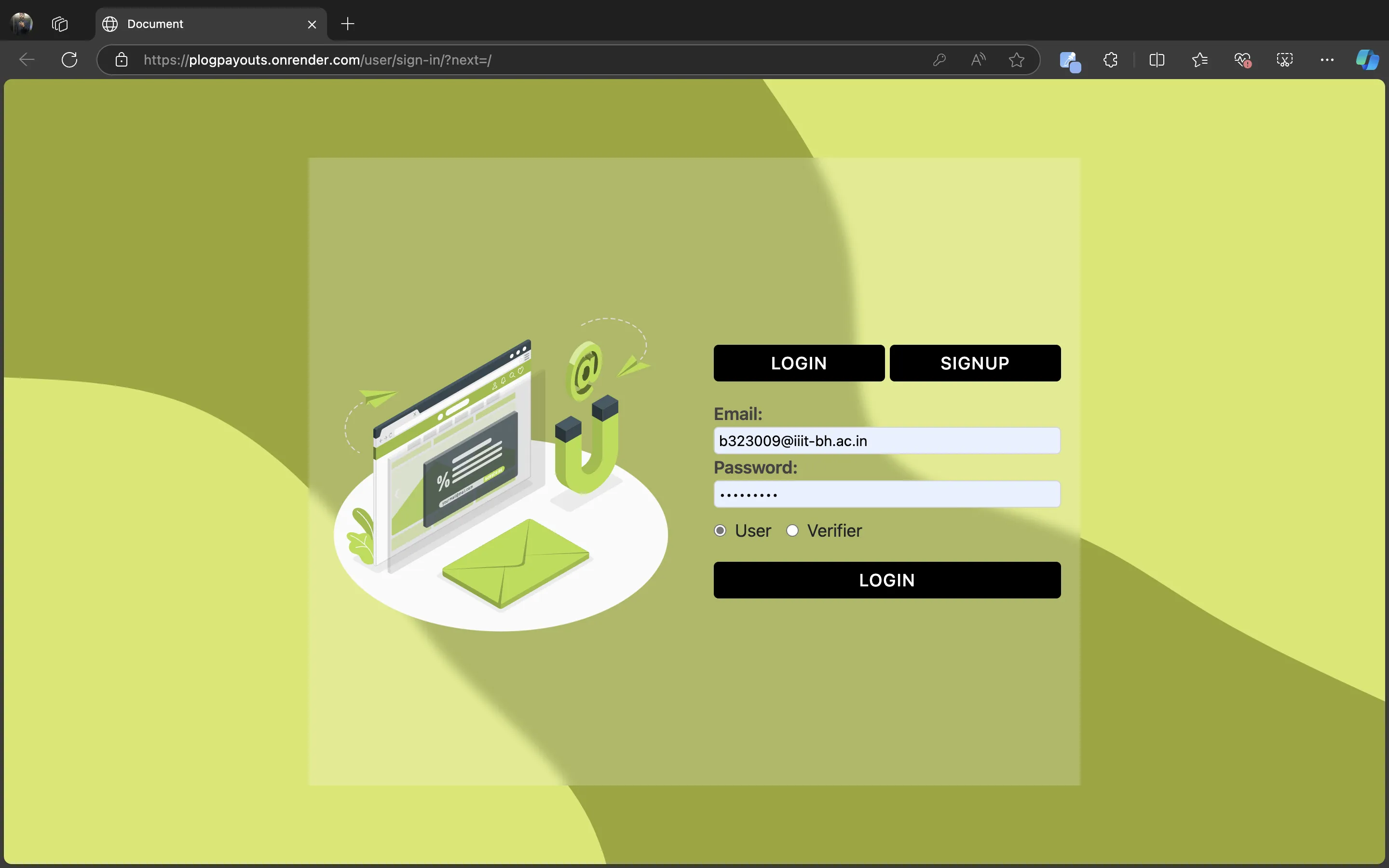Open saved passwords key icon
Screen dimensions: 1389x868
coord(939,60)
